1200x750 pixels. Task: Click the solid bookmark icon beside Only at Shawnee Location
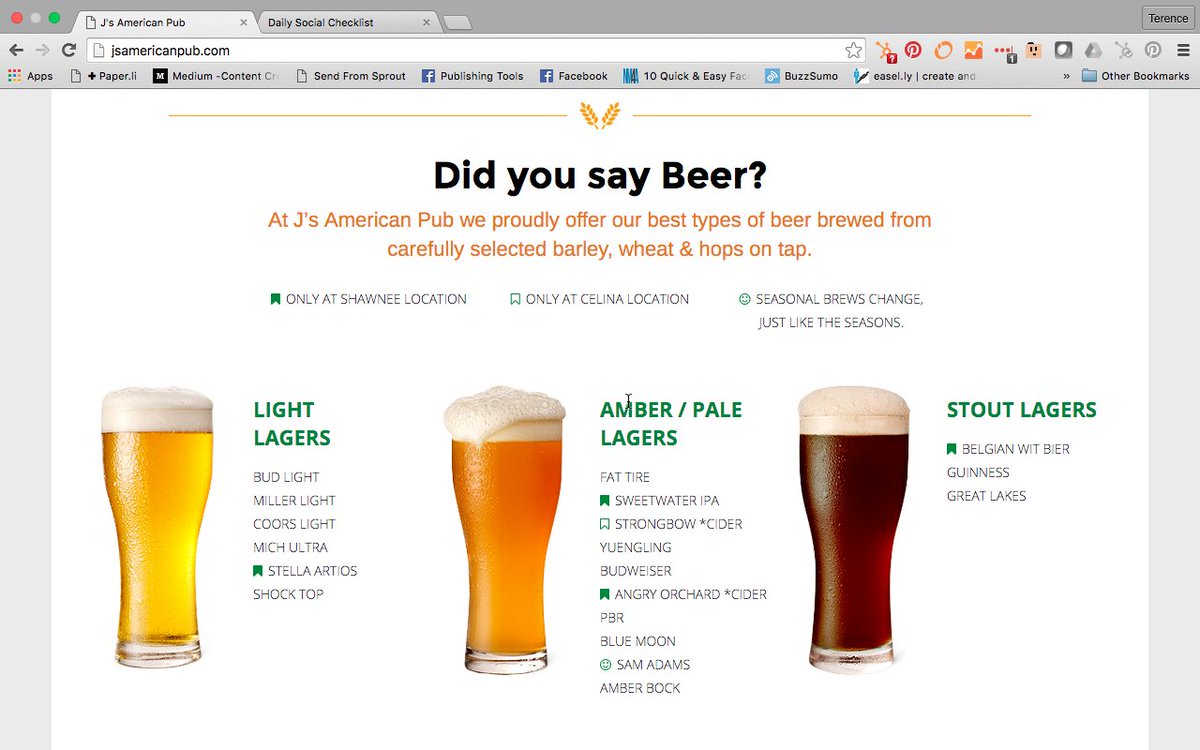(x=275, y=299)
